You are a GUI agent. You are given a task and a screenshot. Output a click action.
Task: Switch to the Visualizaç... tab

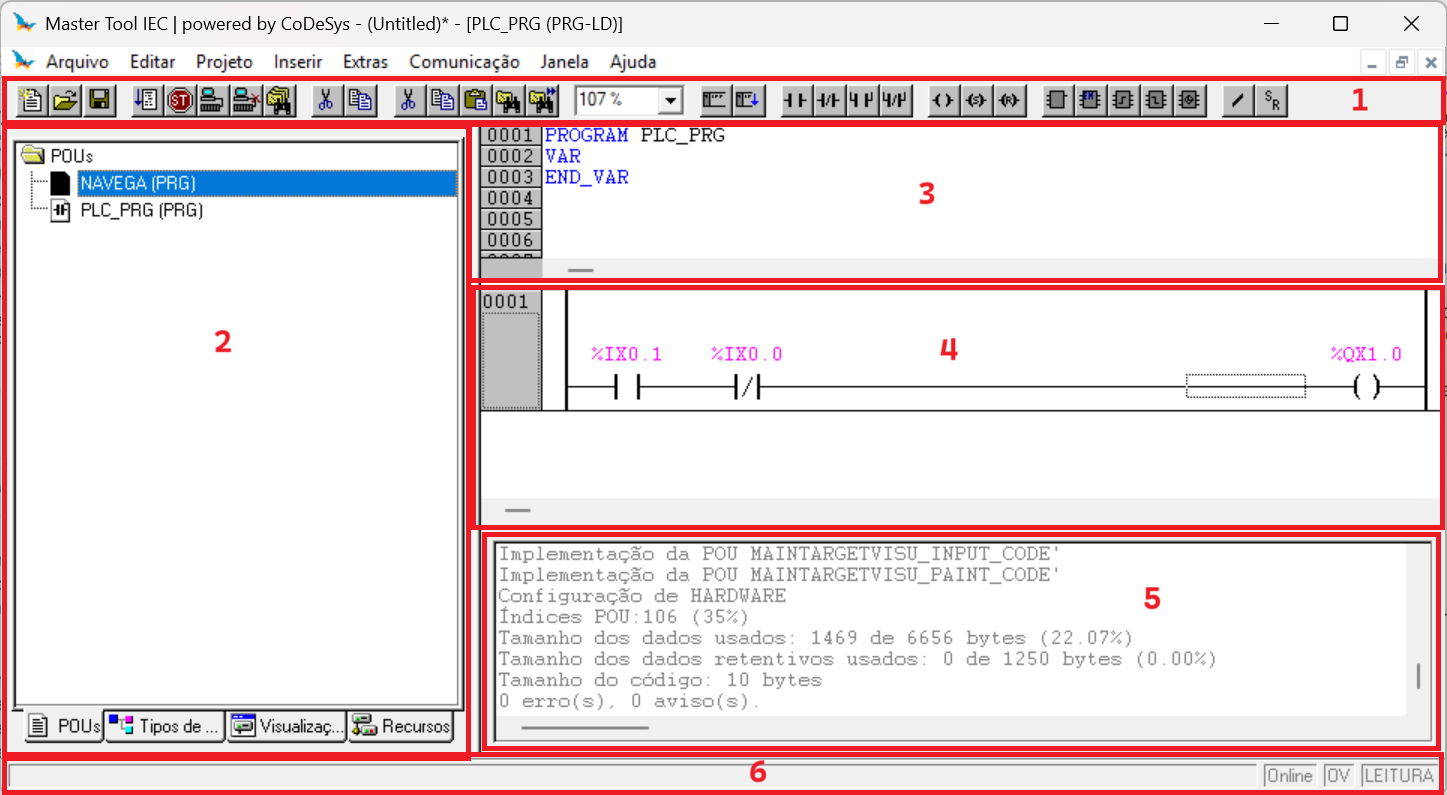pyautogui.click(x=286, y=726)
